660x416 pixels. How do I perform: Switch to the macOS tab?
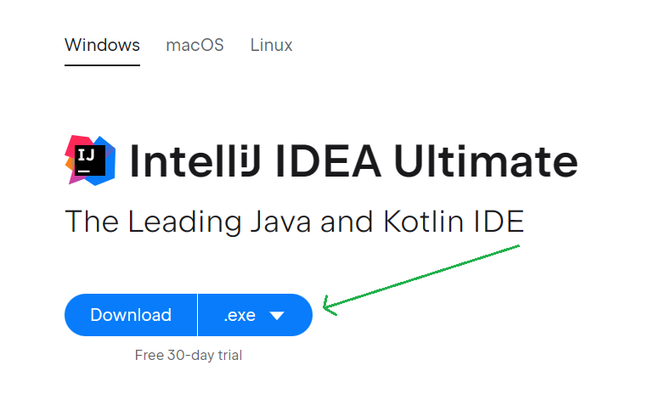pos(194,45)
